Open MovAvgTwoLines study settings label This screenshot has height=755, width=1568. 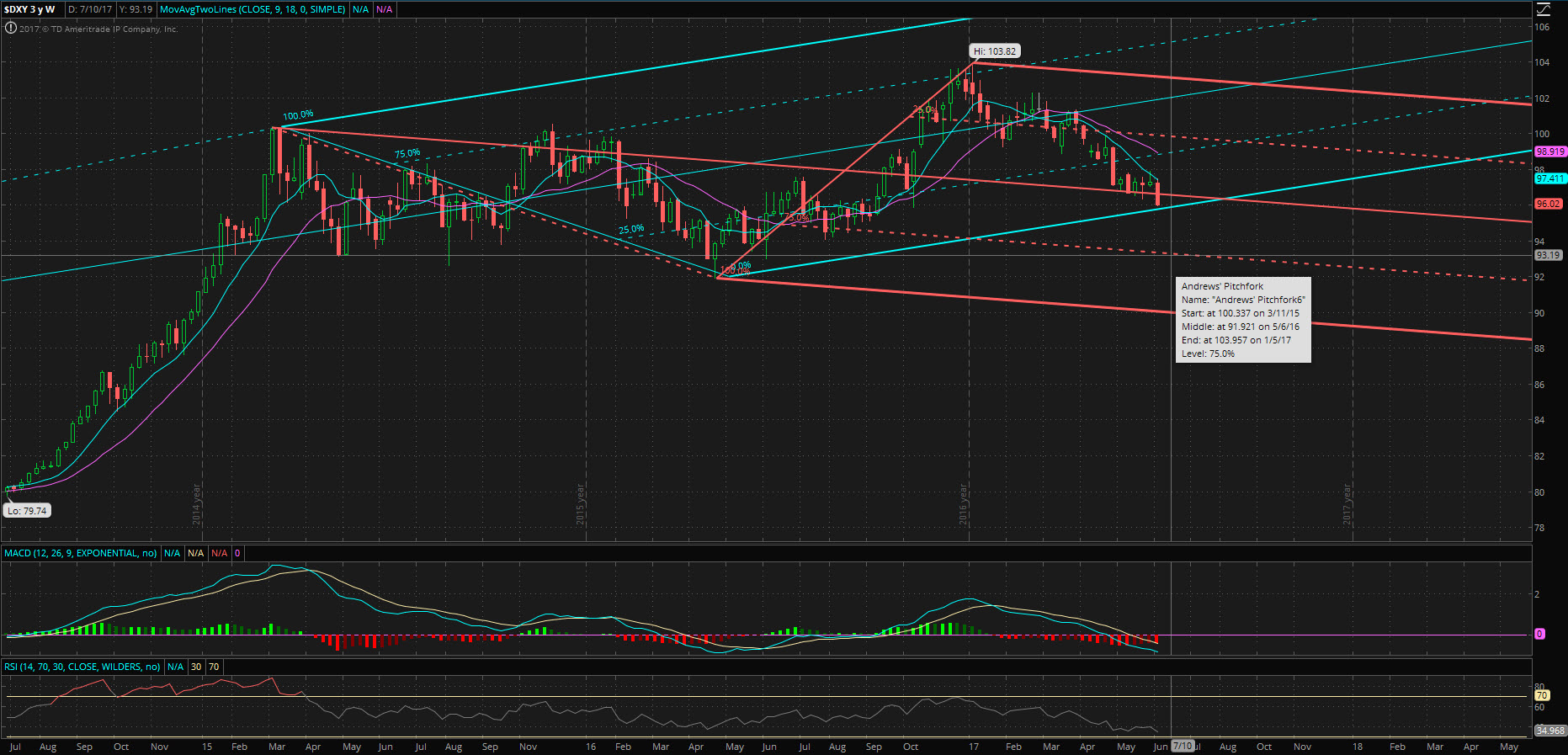pyautogui.click(x=252, y=9)
